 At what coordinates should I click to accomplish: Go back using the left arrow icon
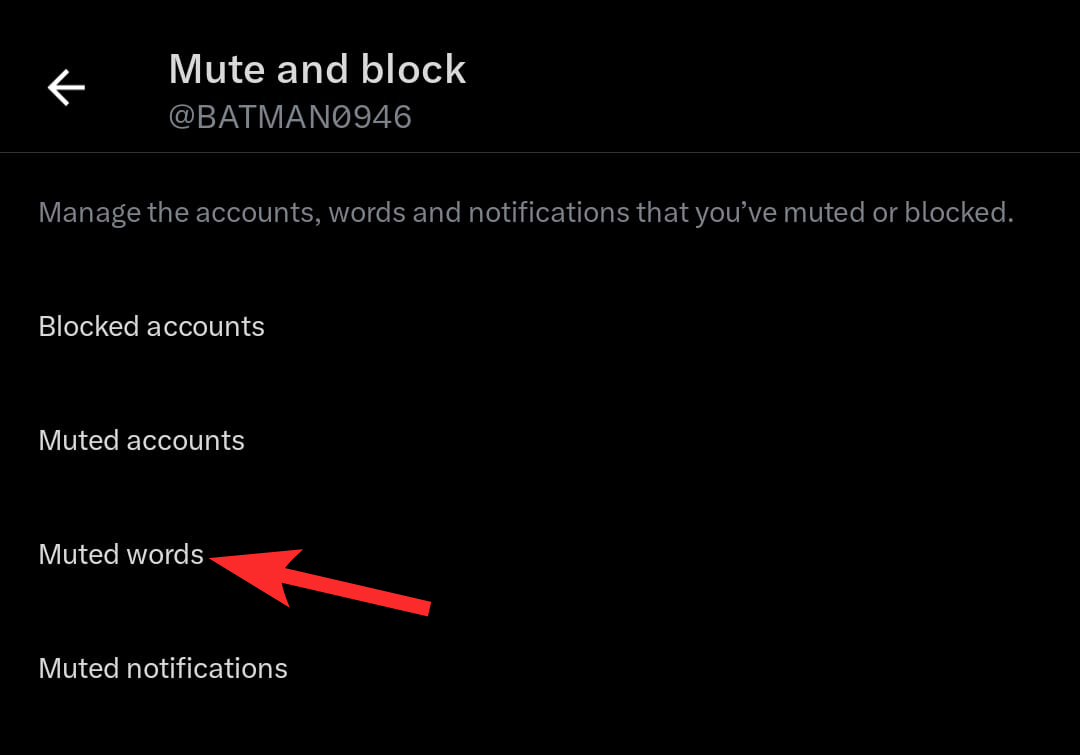pyautogui.click(x=66, y=88)
